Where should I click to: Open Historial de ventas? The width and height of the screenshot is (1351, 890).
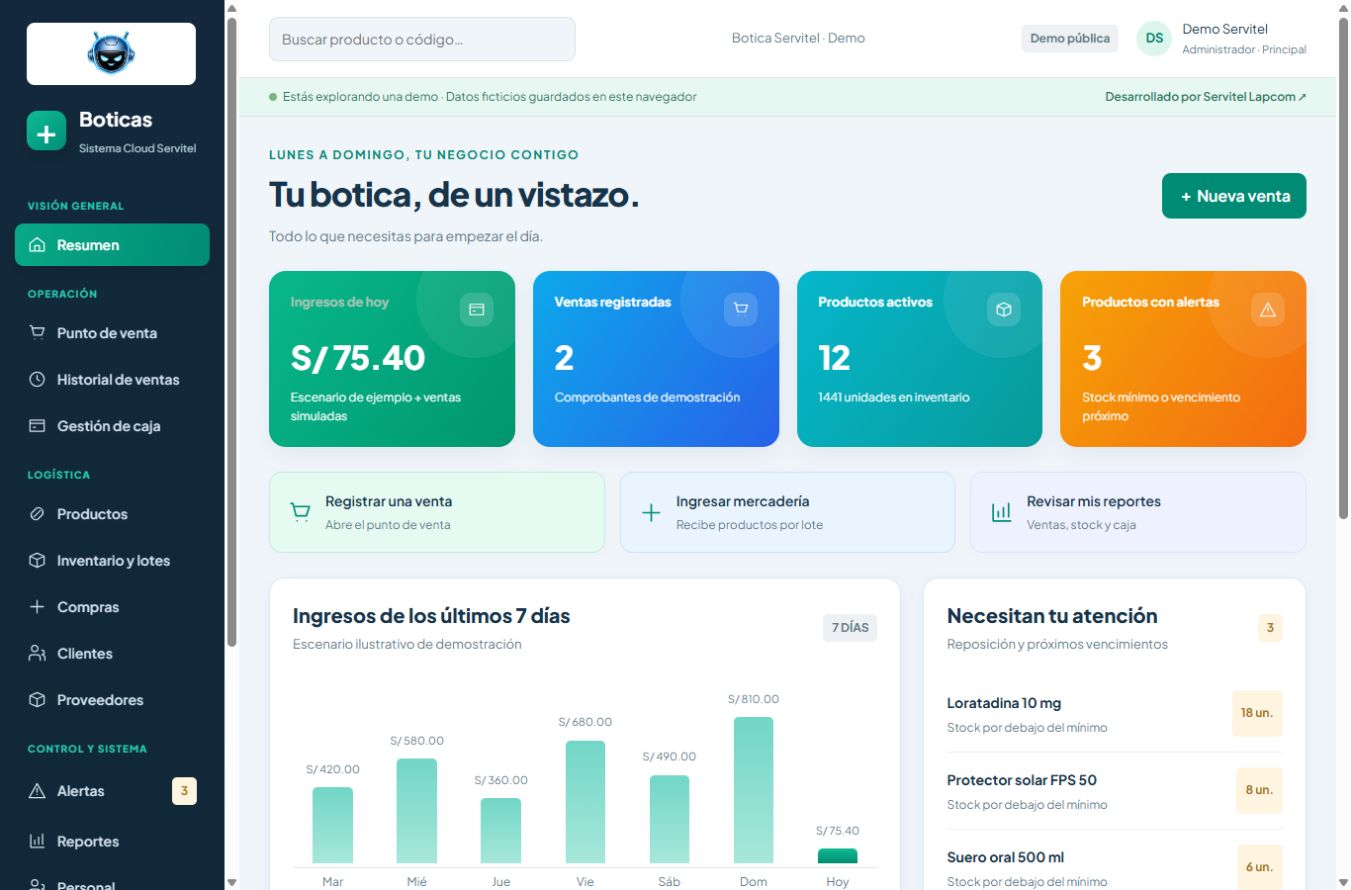(x=112, y=380)
